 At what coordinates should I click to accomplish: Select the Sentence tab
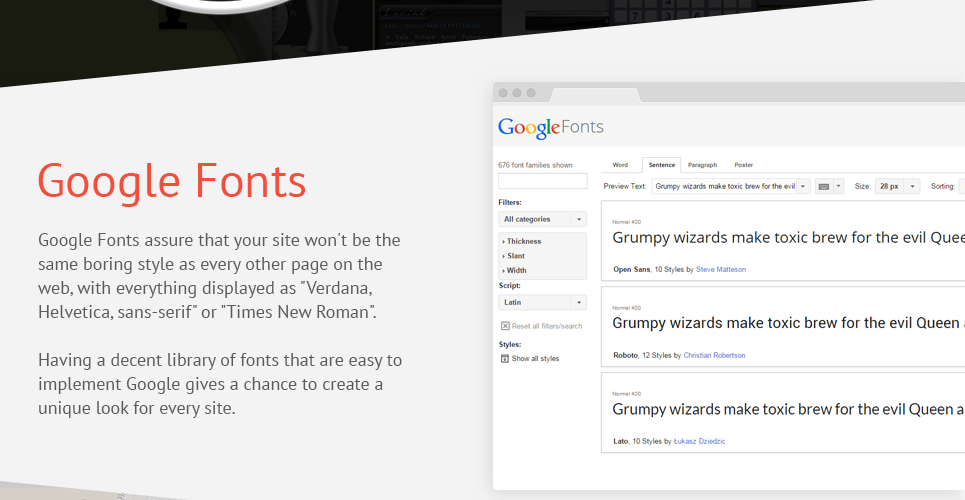click(x=662, y=165)
